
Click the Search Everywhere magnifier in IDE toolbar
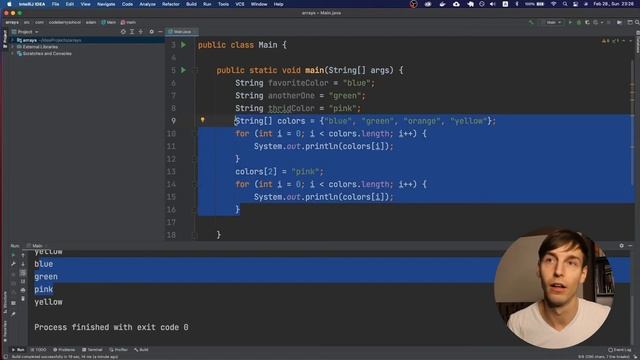[x=637, y=22]
